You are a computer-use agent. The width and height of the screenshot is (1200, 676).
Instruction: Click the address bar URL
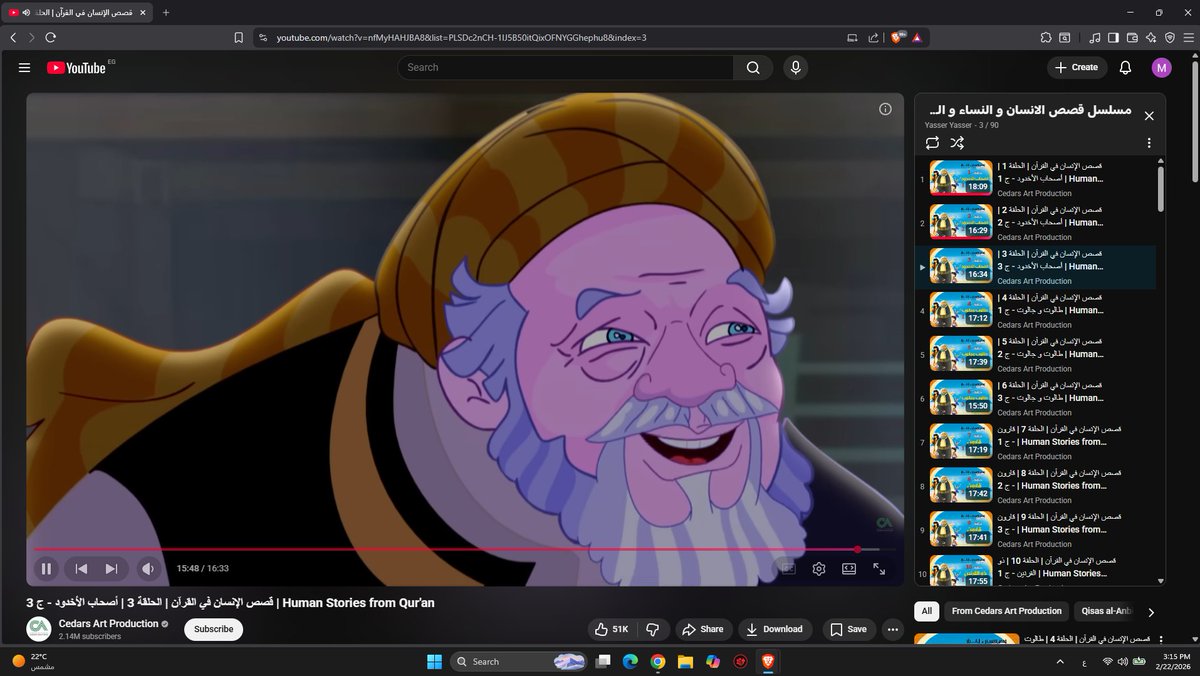(461, 37)
